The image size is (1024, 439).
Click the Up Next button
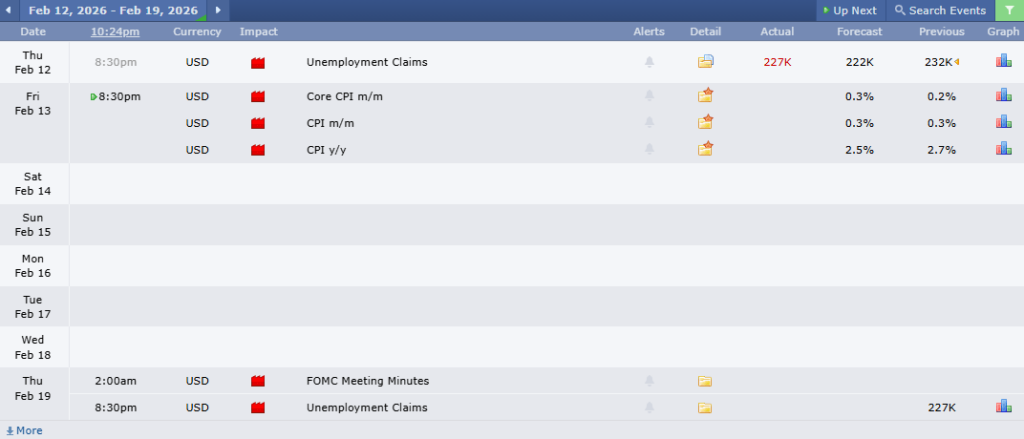(x=849, y=10)
